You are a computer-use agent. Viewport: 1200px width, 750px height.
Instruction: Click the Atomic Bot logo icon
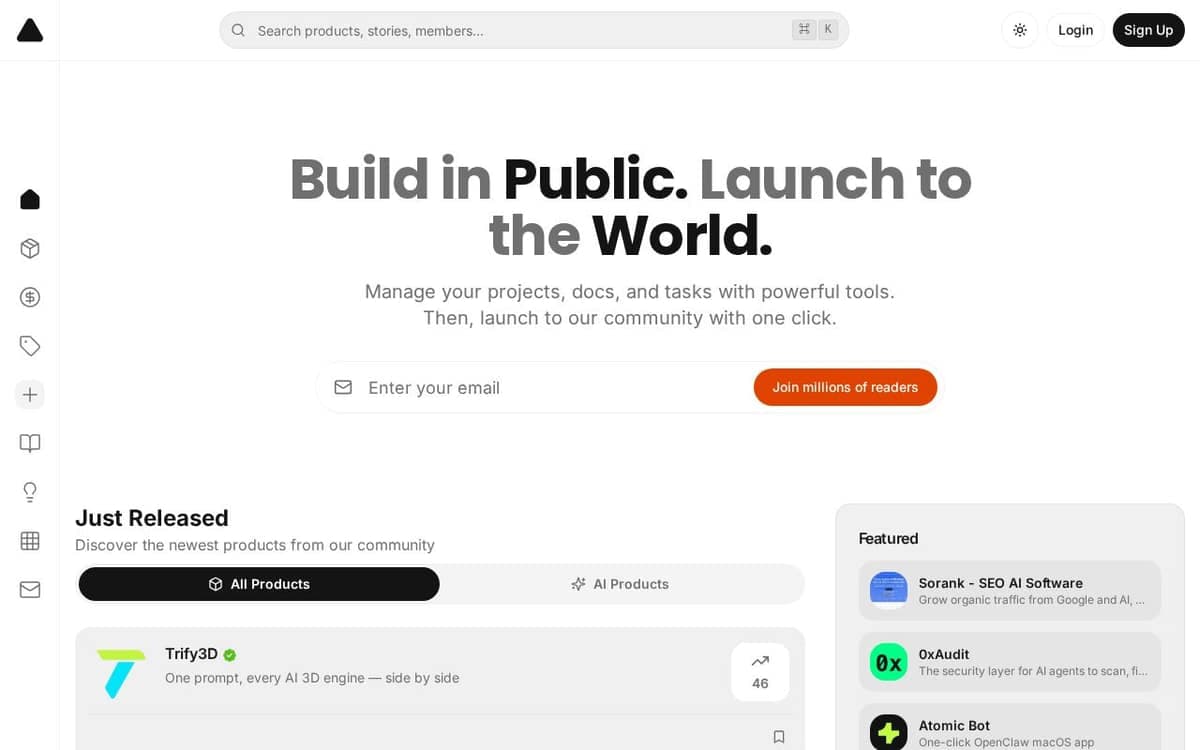[x=889, y=733]
